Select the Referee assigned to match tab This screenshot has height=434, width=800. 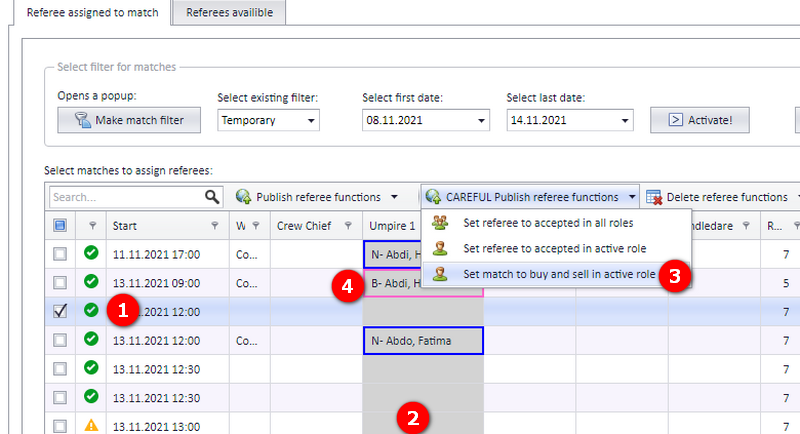coord(92,12)
